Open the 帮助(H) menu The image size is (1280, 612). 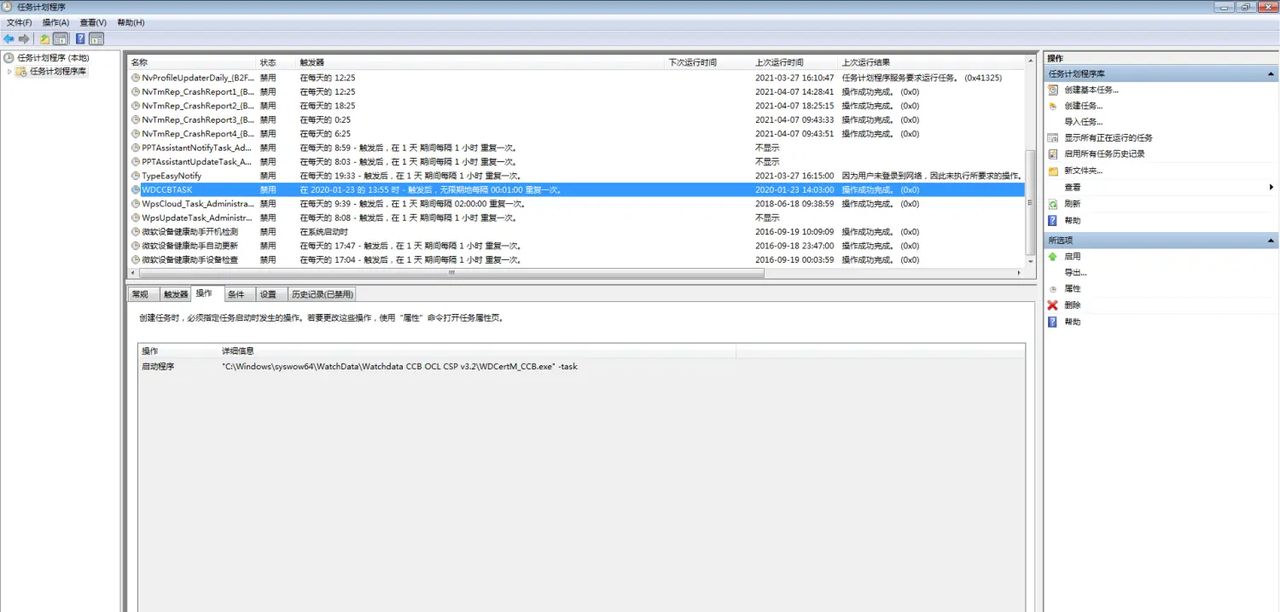click(x=131, y=22)
